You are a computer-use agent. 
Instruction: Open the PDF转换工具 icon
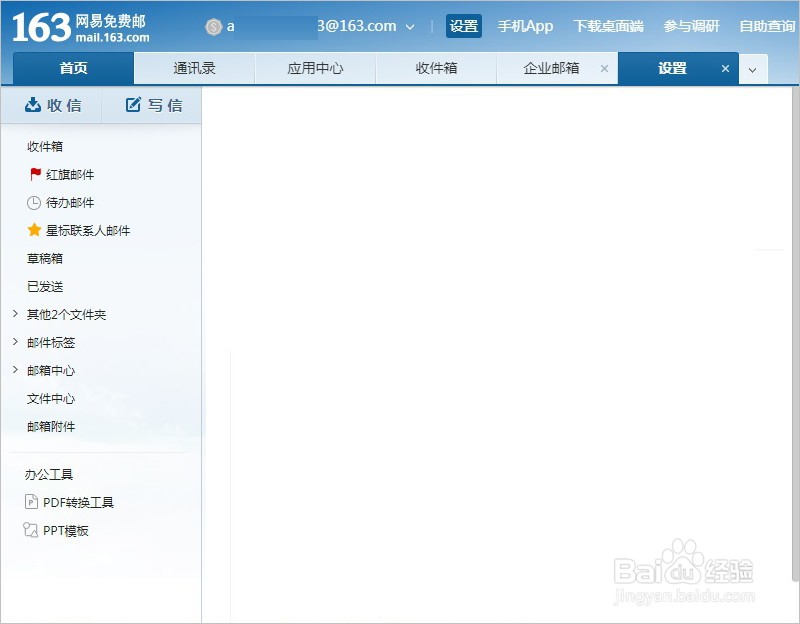tap(31, 502)
